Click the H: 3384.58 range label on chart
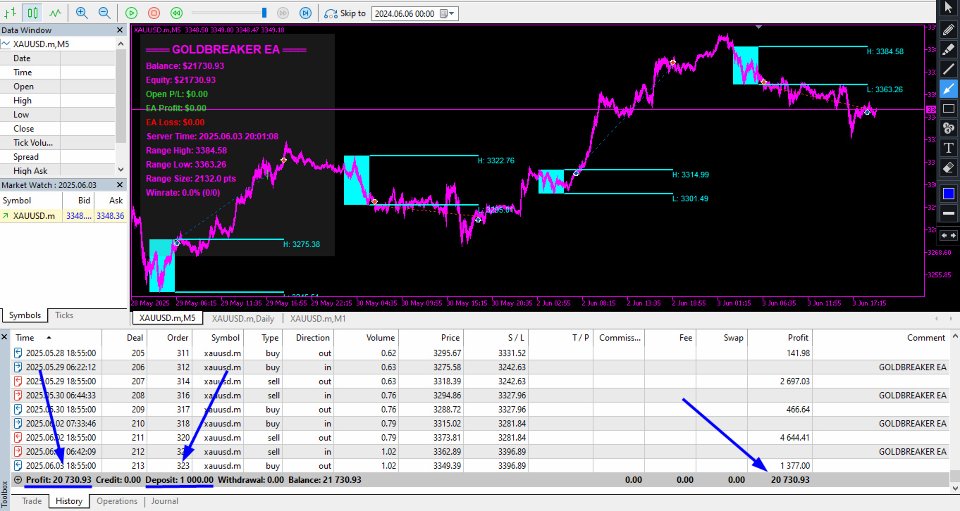Image resolution: width=960 pixels, height=511 pixels. 885,51
